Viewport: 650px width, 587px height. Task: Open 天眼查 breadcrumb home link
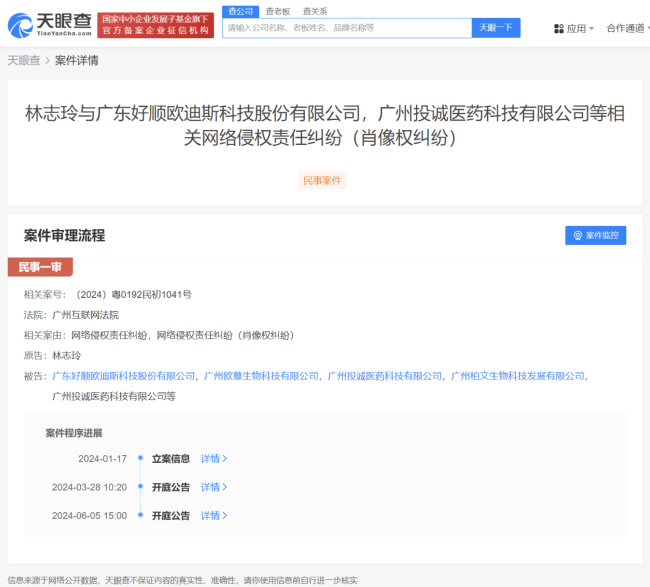pos(24,60)
